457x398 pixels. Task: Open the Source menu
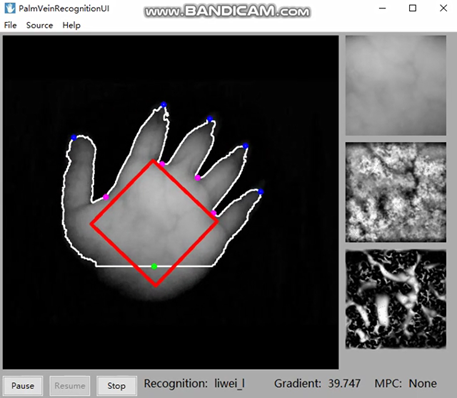point(39,25)
